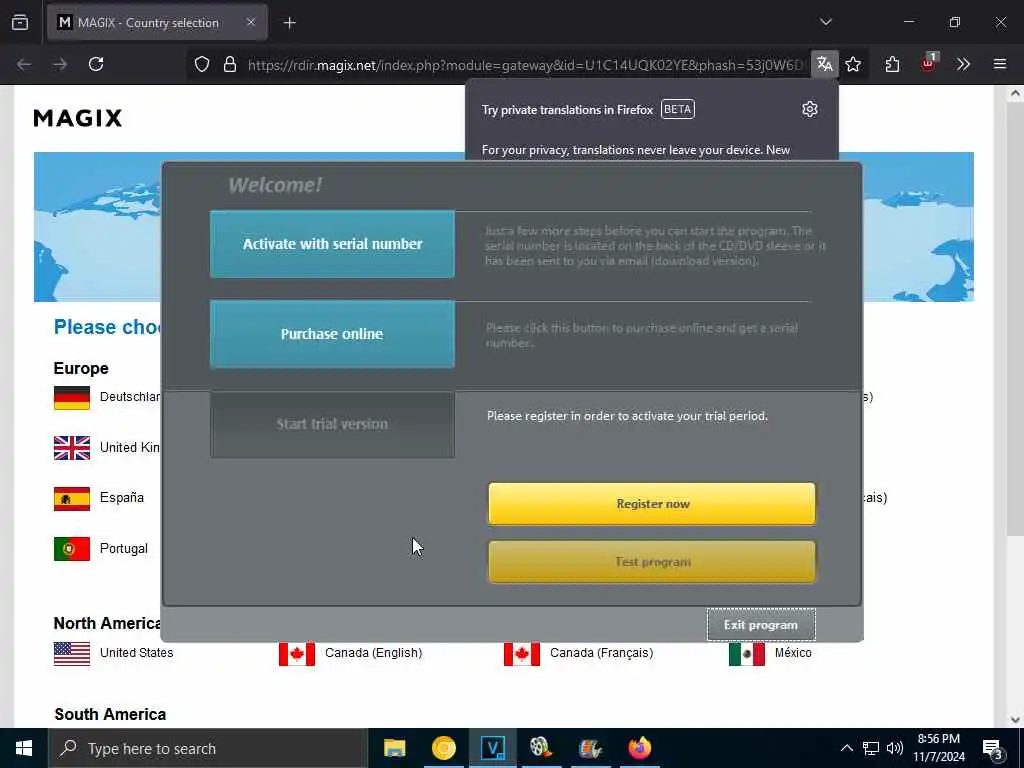Select the Portugal flag icon

click(72, 549)
